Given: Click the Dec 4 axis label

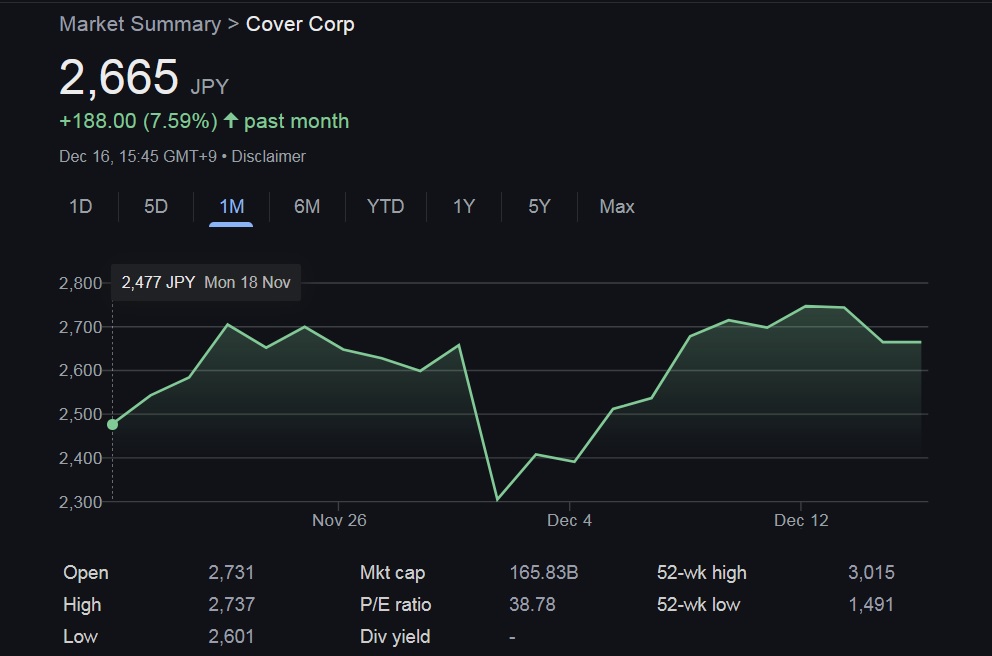Looking at the screenshot, I should tap(569, 520).
